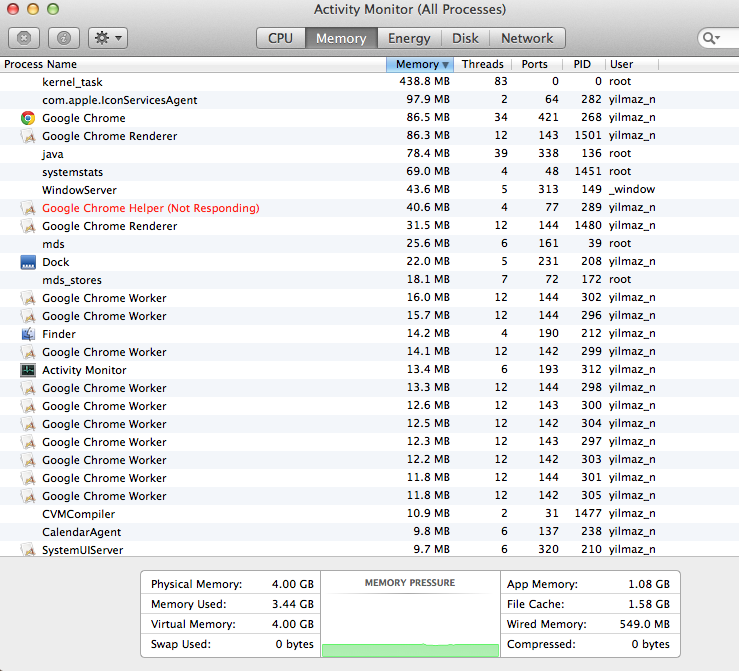Click icon of Chrome Worker PID 302
Viewport: 739px width, 671px height.
coord(28,298)
